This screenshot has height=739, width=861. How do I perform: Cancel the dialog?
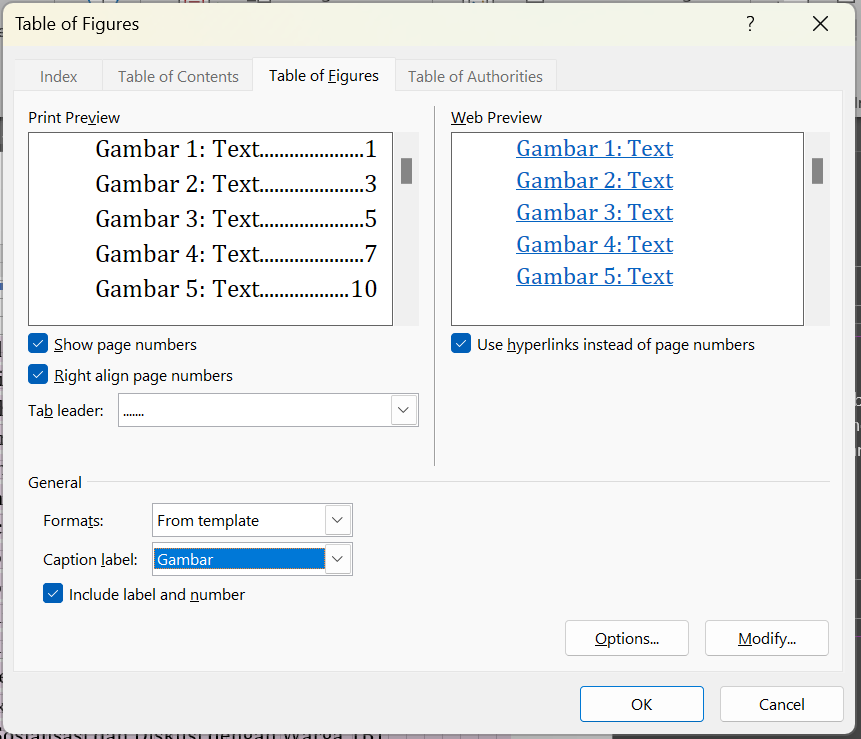[781, 704]
